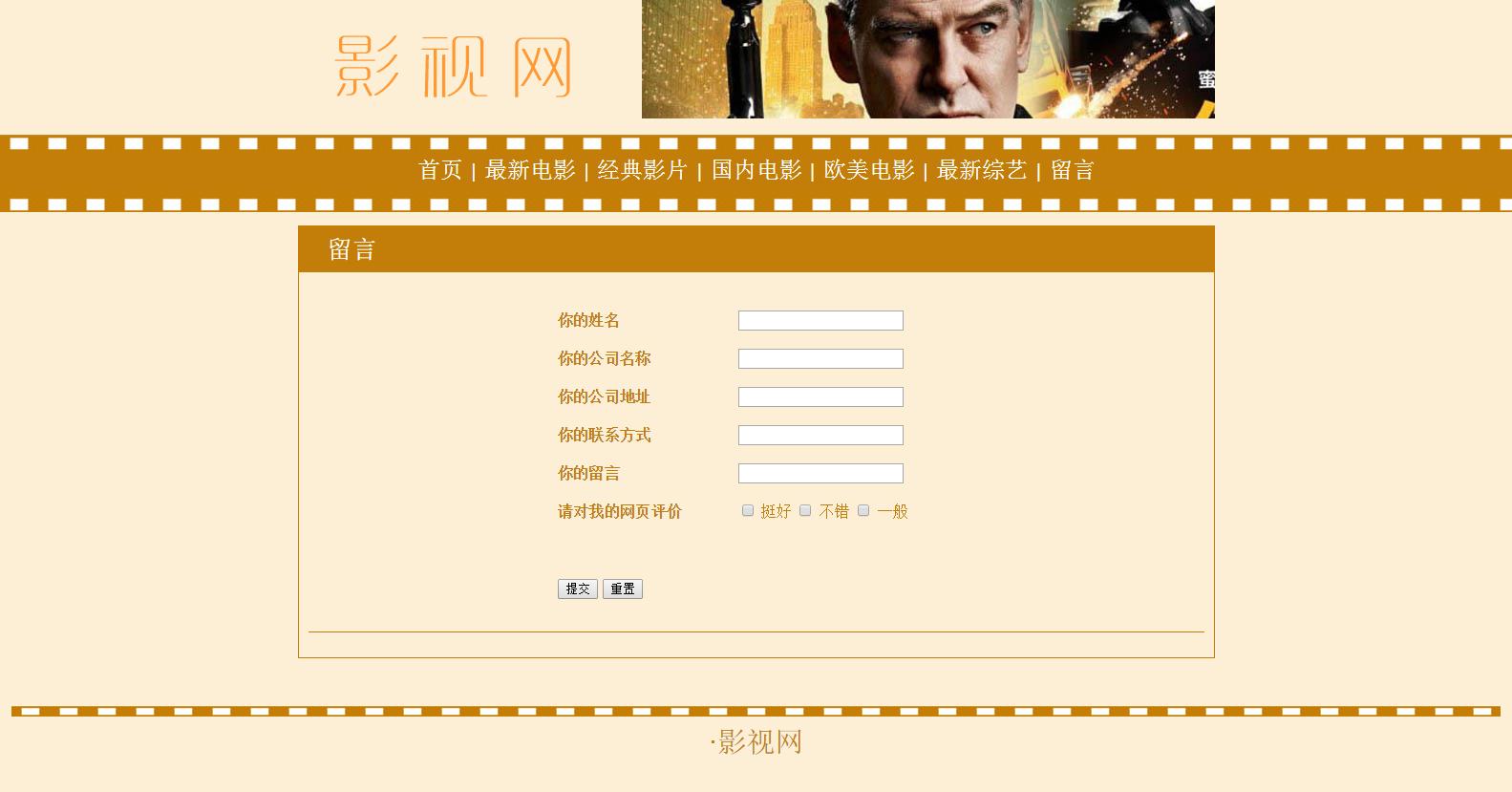
Task: Submit the form with 提交 button
Action: 578,589
